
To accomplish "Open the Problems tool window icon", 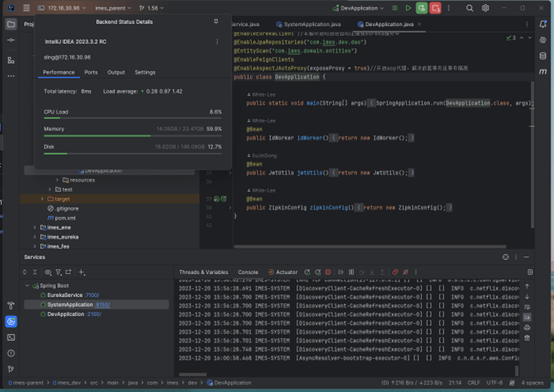I will pyautogui.click(x=11, y=353).
